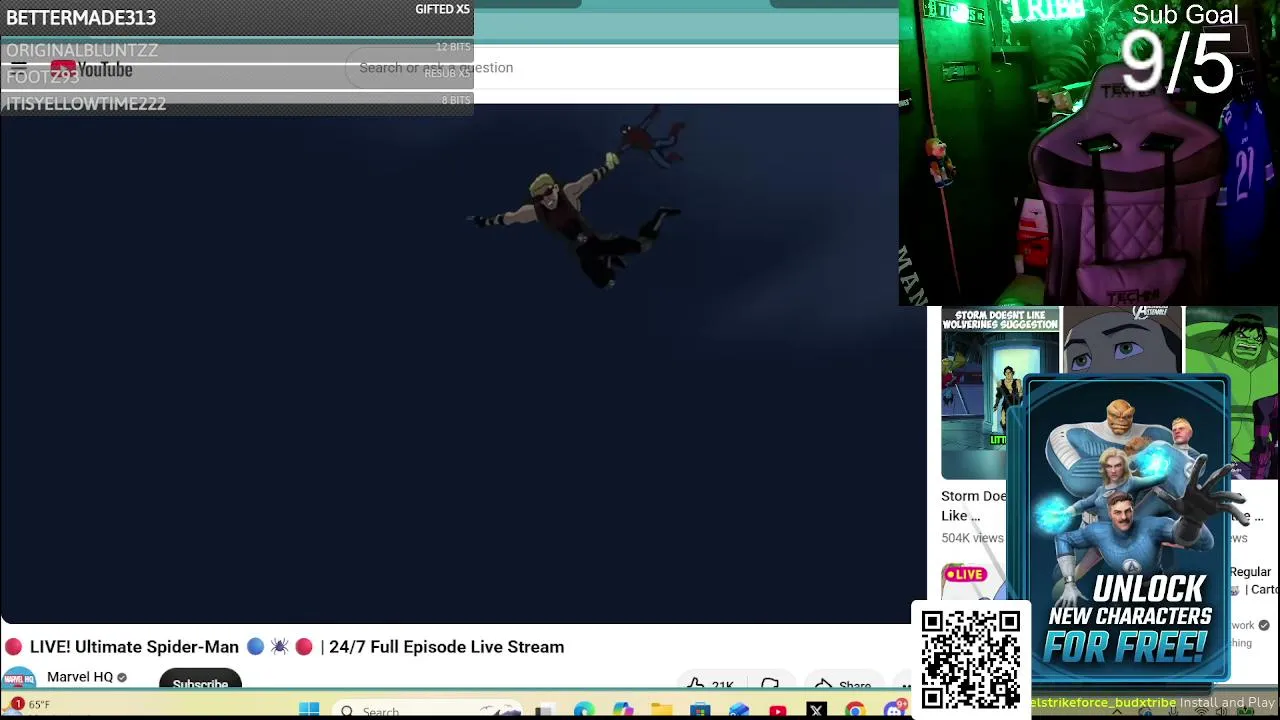Visit the Marvel HQ channel name link
1280x720 pixels.
click(80, 677)
